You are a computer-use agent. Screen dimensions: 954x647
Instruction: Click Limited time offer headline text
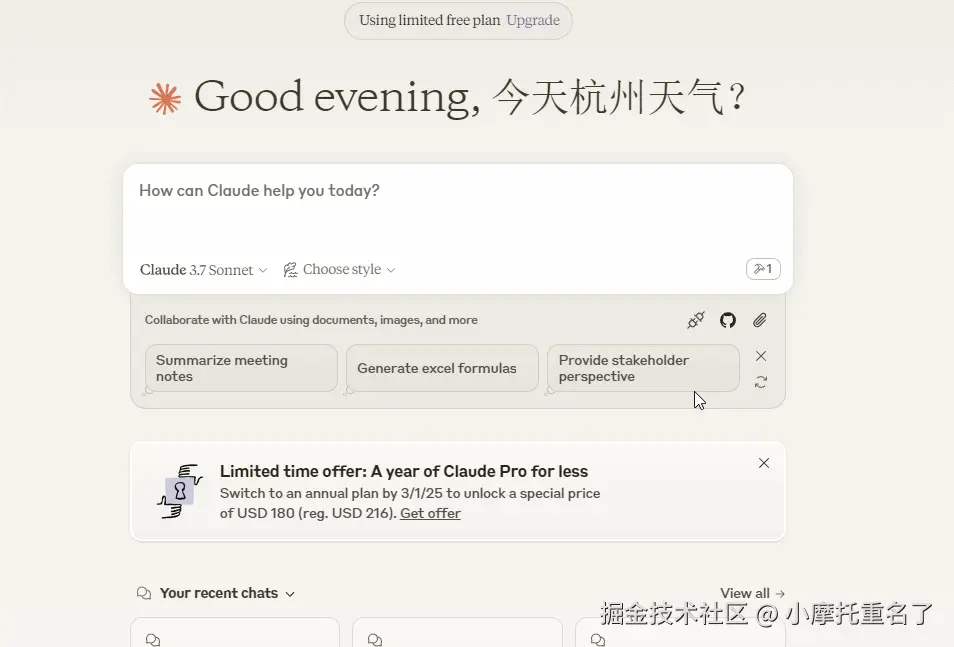[x=404, y=472]
